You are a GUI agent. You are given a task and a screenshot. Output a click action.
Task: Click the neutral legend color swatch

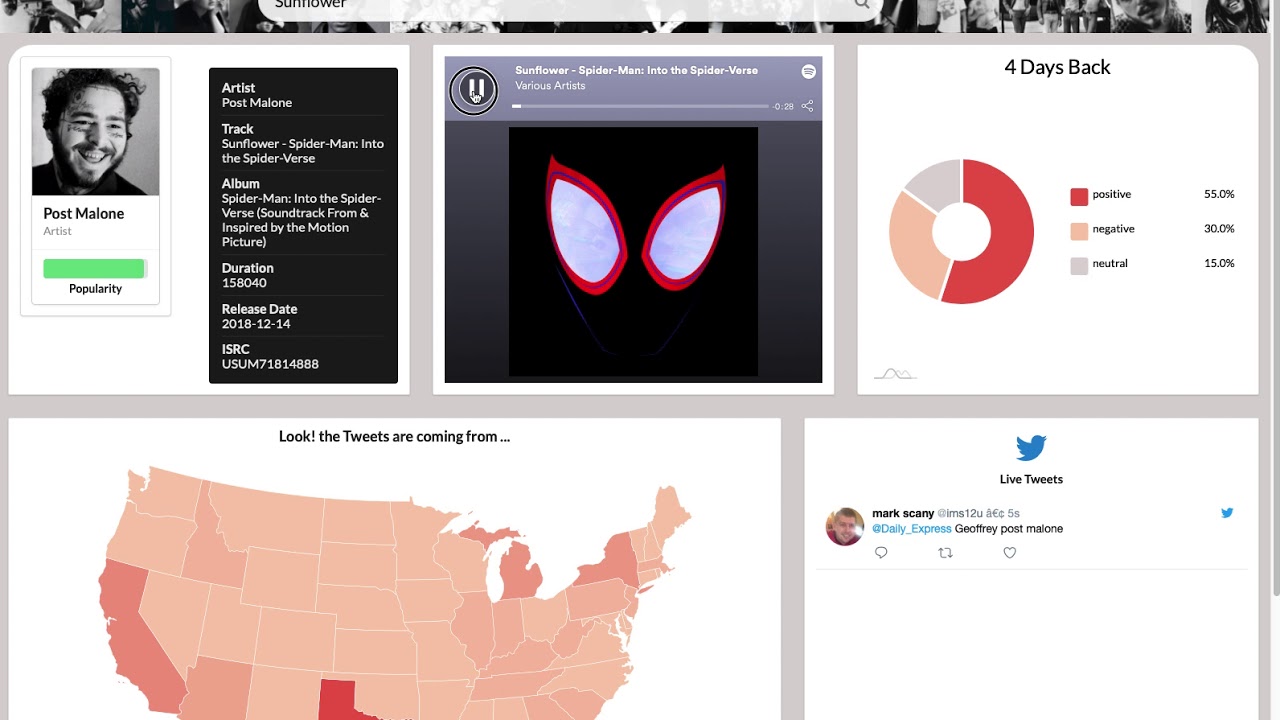(x=1079, y=265)
